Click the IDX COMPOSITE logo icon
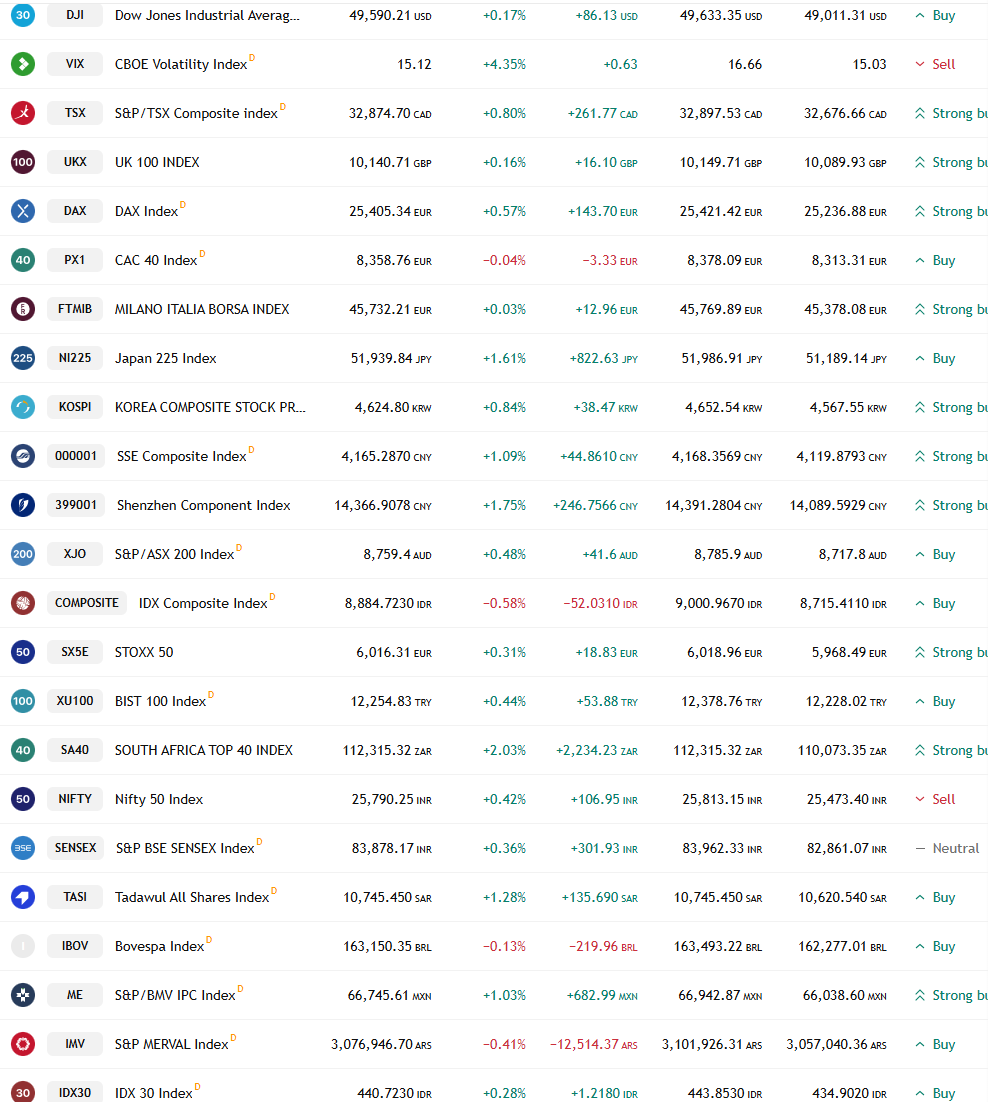Screen dimensions: 988x1102 click(x=23, y=603)
